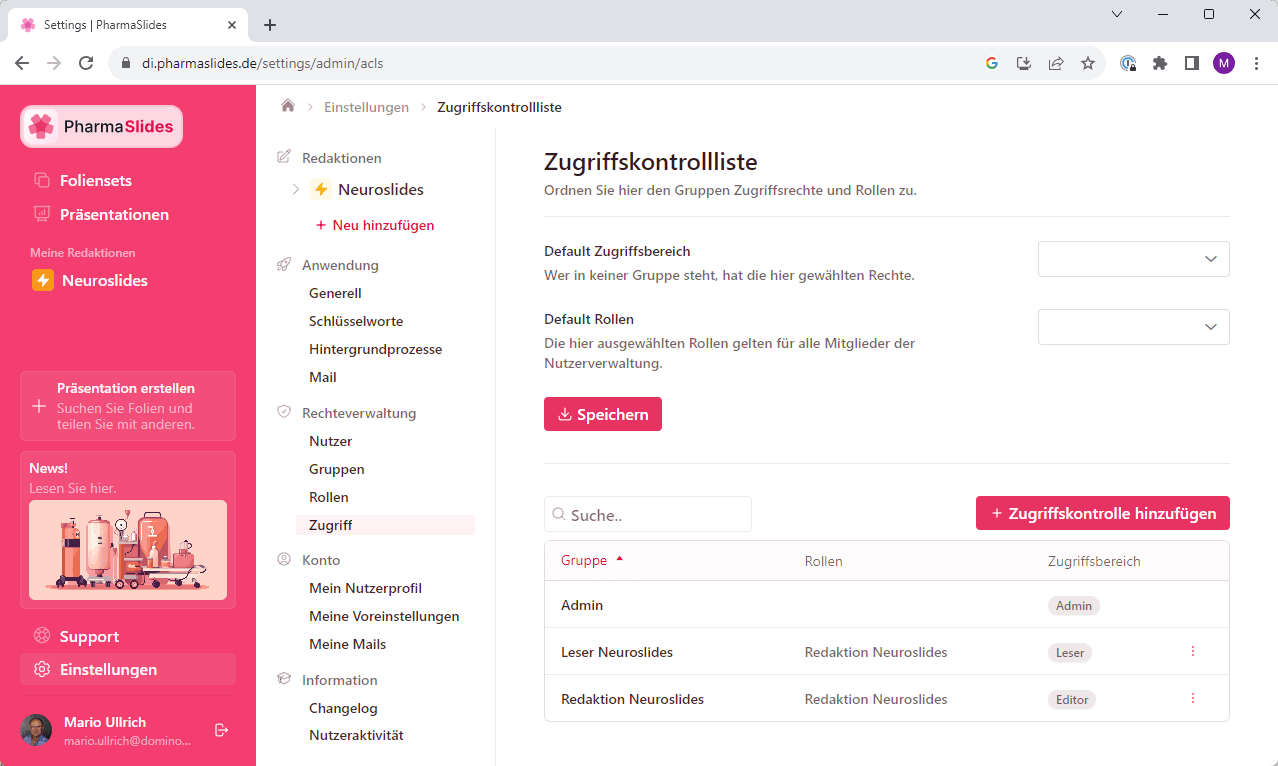
Task: Open the Default Zugriffsbereich dropdown
Action: (x=1133, y=259)
